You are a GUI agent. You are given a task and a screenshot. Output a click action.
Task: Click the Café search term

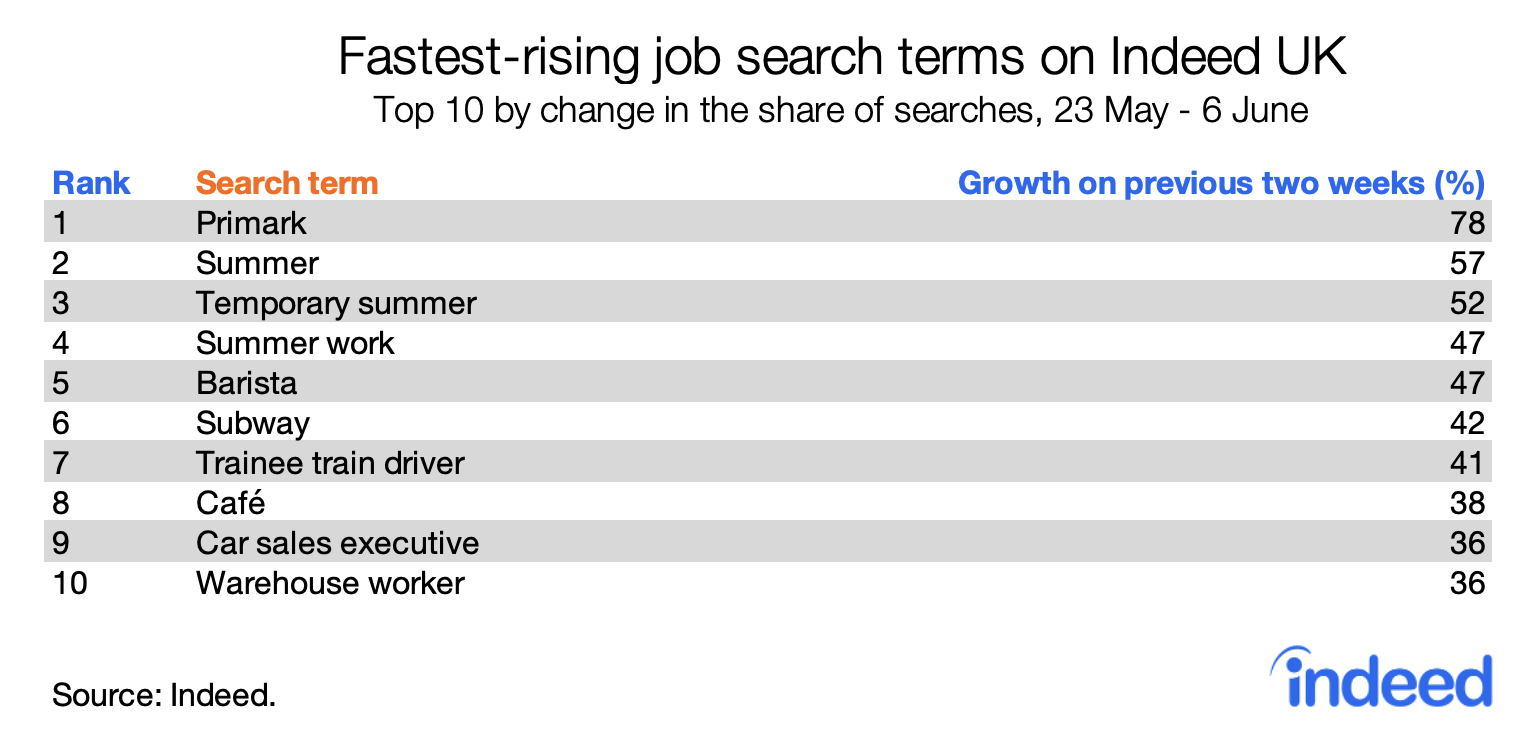coord(231,503)
